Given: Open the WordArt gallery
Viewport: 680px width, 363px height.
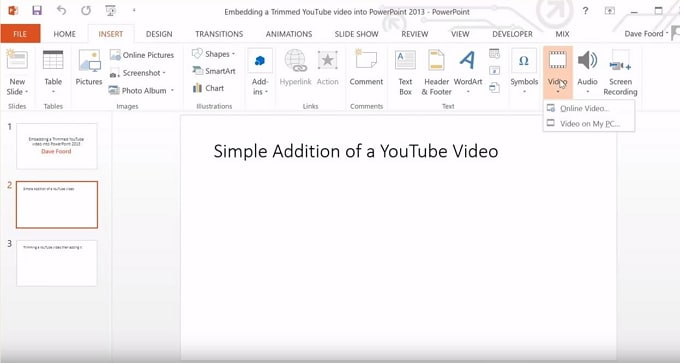Looking at the screenshot, I should tap(468, 72).
